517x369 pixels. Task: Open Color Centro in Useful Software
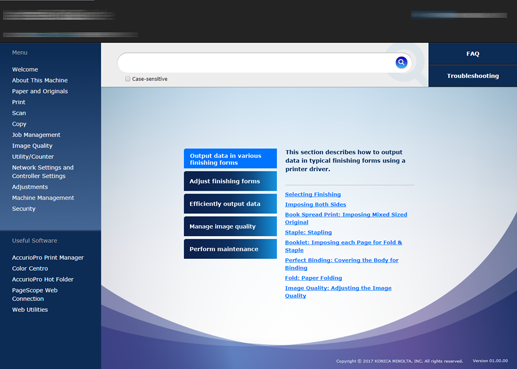point(30,269)
